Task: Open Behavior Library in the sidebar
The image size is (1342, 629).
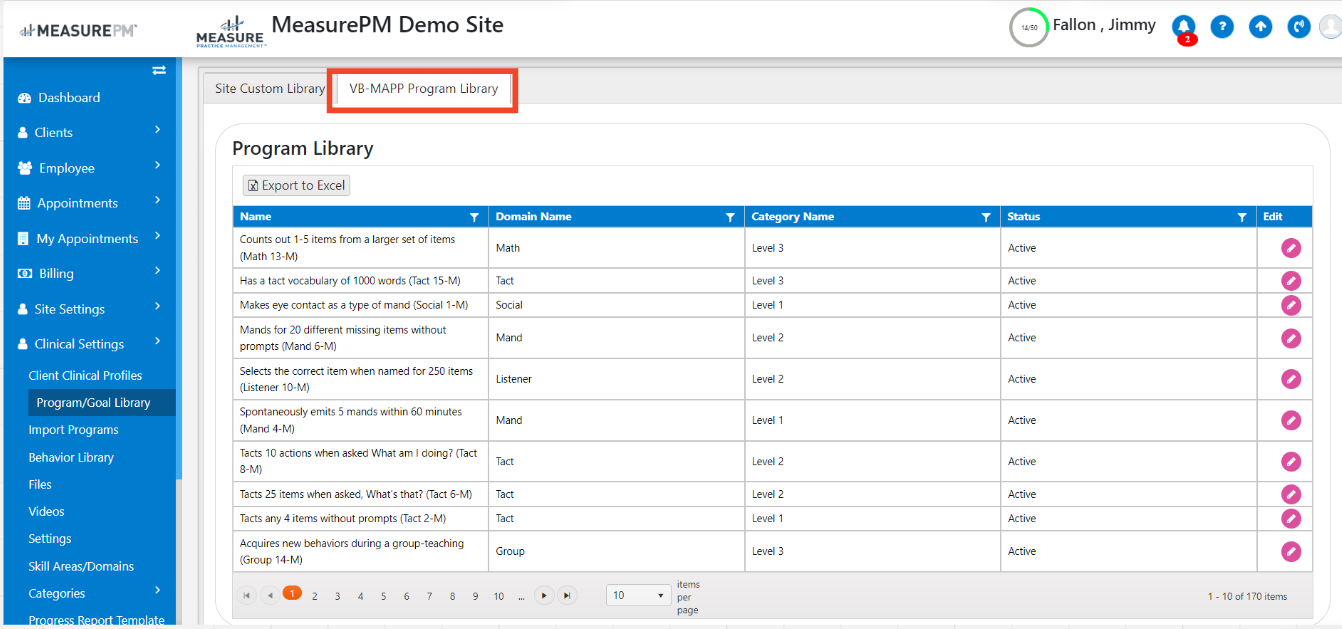Action: 71,458
